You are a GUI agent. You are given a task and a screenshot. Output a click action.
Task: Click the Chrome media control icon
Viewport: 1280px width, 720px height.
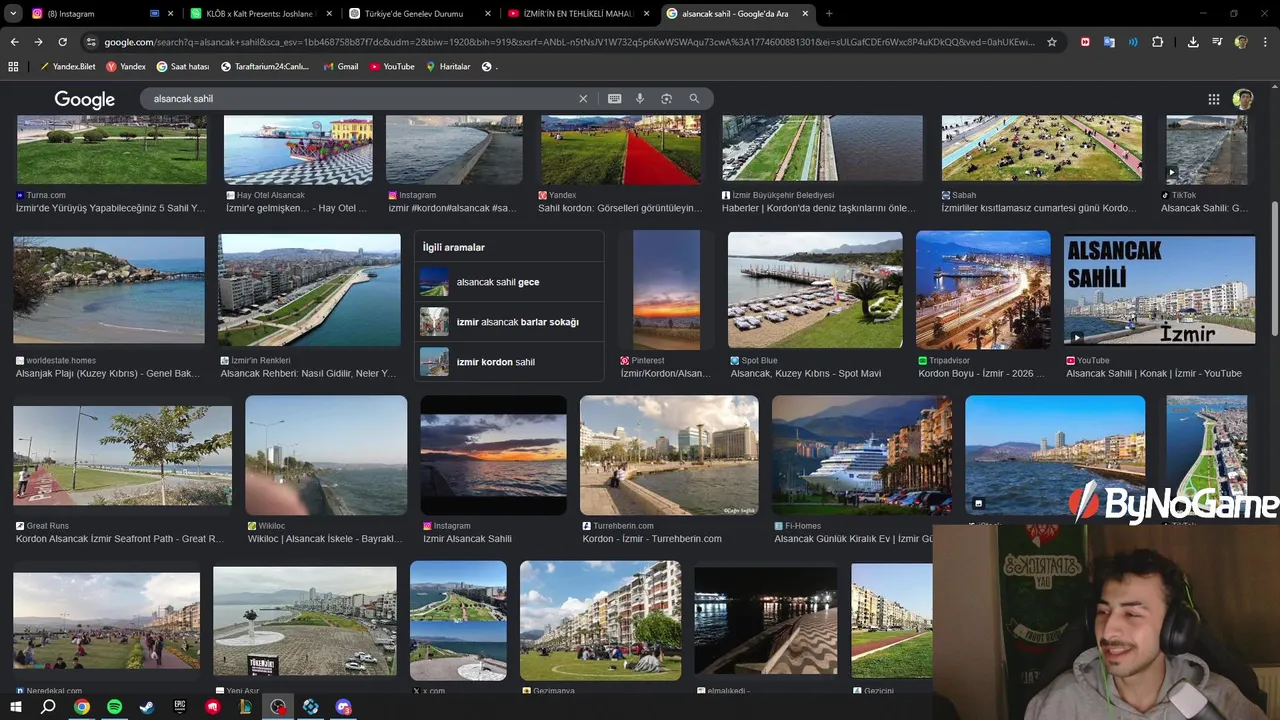tap(1217, 42)
